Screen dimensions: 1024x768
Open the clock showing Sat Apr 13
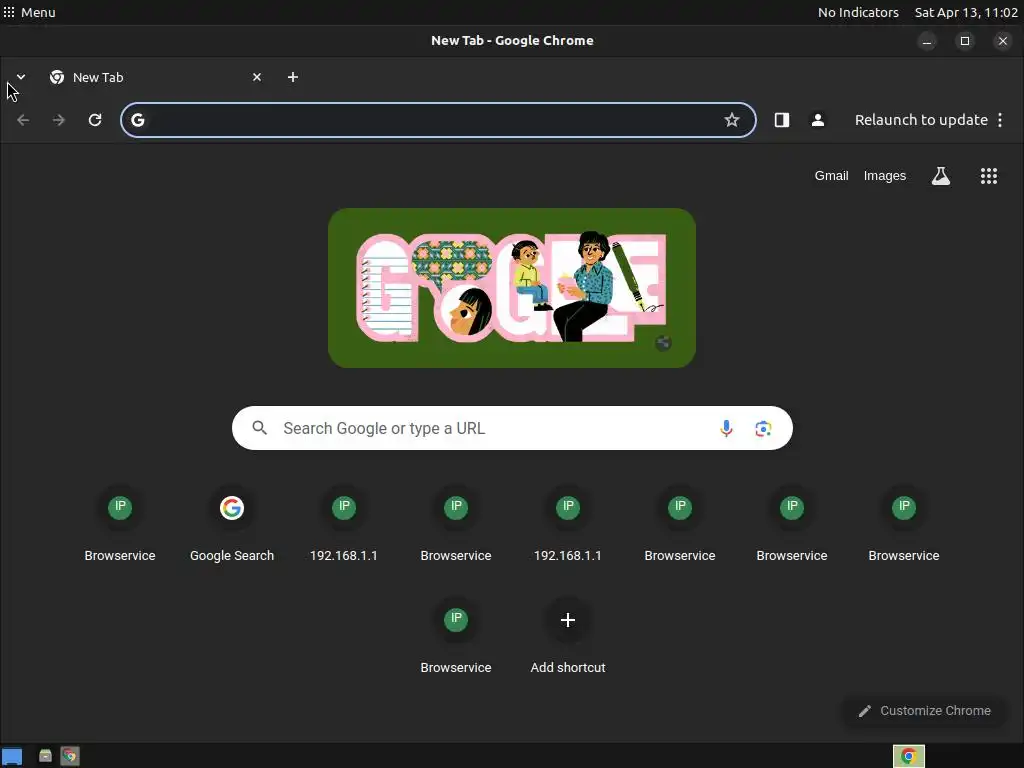point(966,12)
